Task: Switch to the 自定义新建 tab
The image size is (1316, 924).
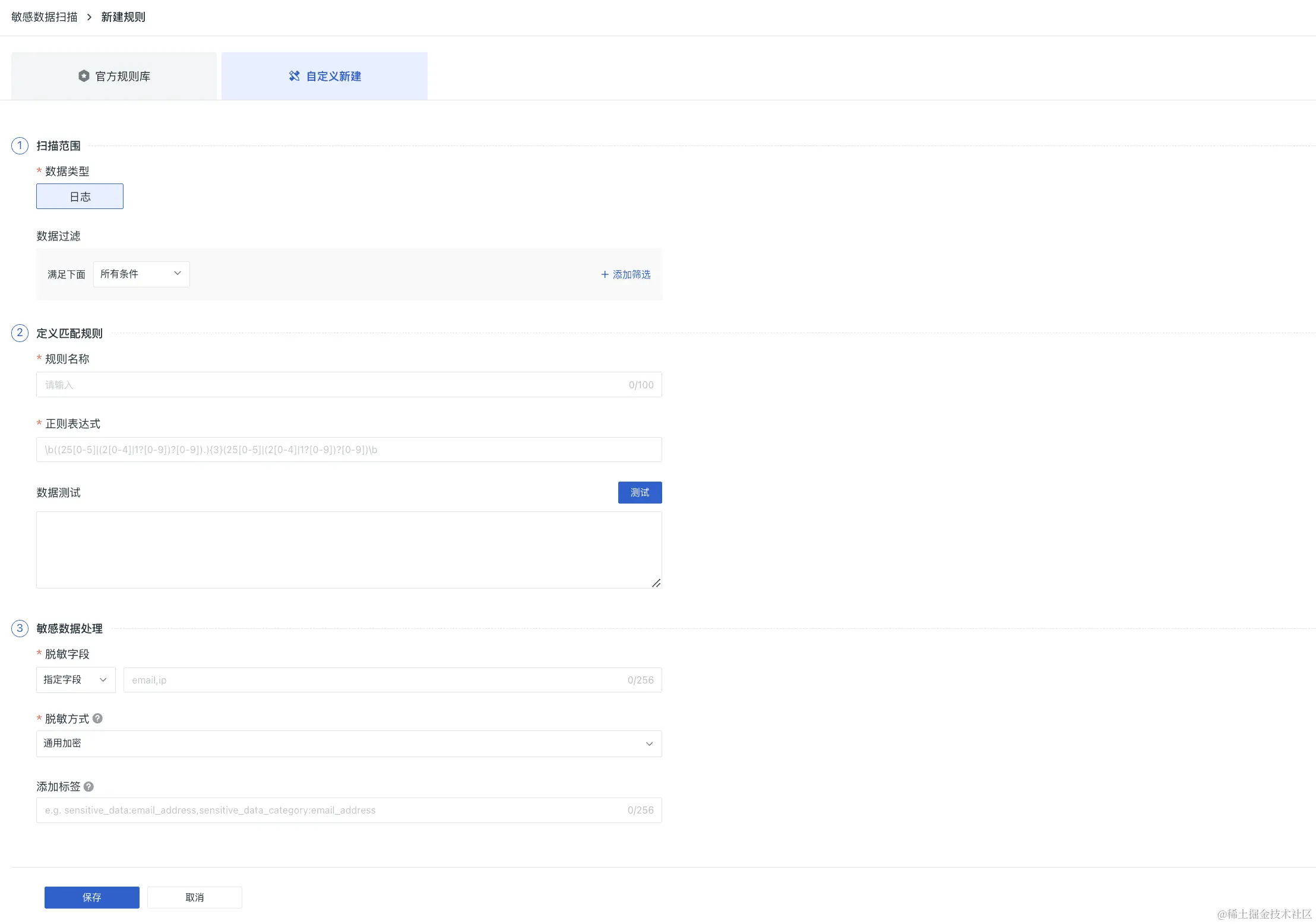Action: [x=324, y=76]
